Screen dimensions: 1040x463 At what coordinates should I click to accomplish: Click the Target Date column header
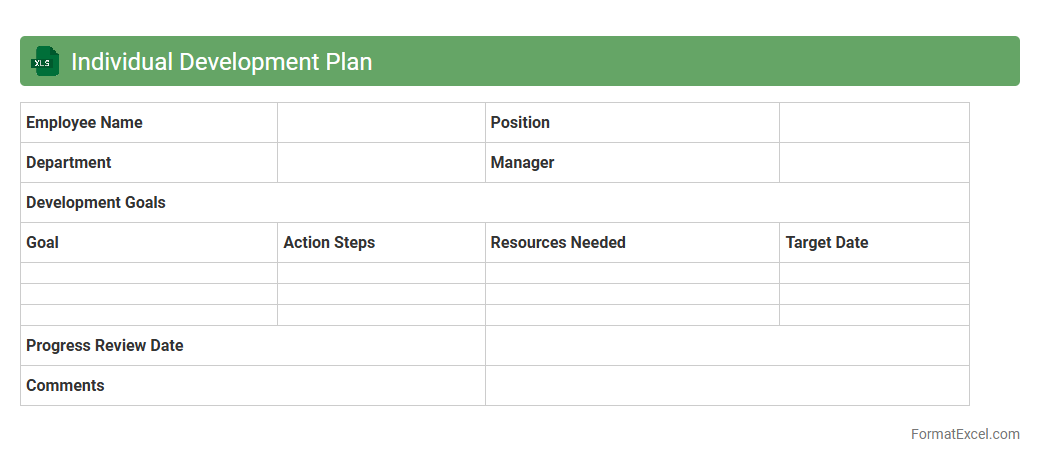(873, 243)
